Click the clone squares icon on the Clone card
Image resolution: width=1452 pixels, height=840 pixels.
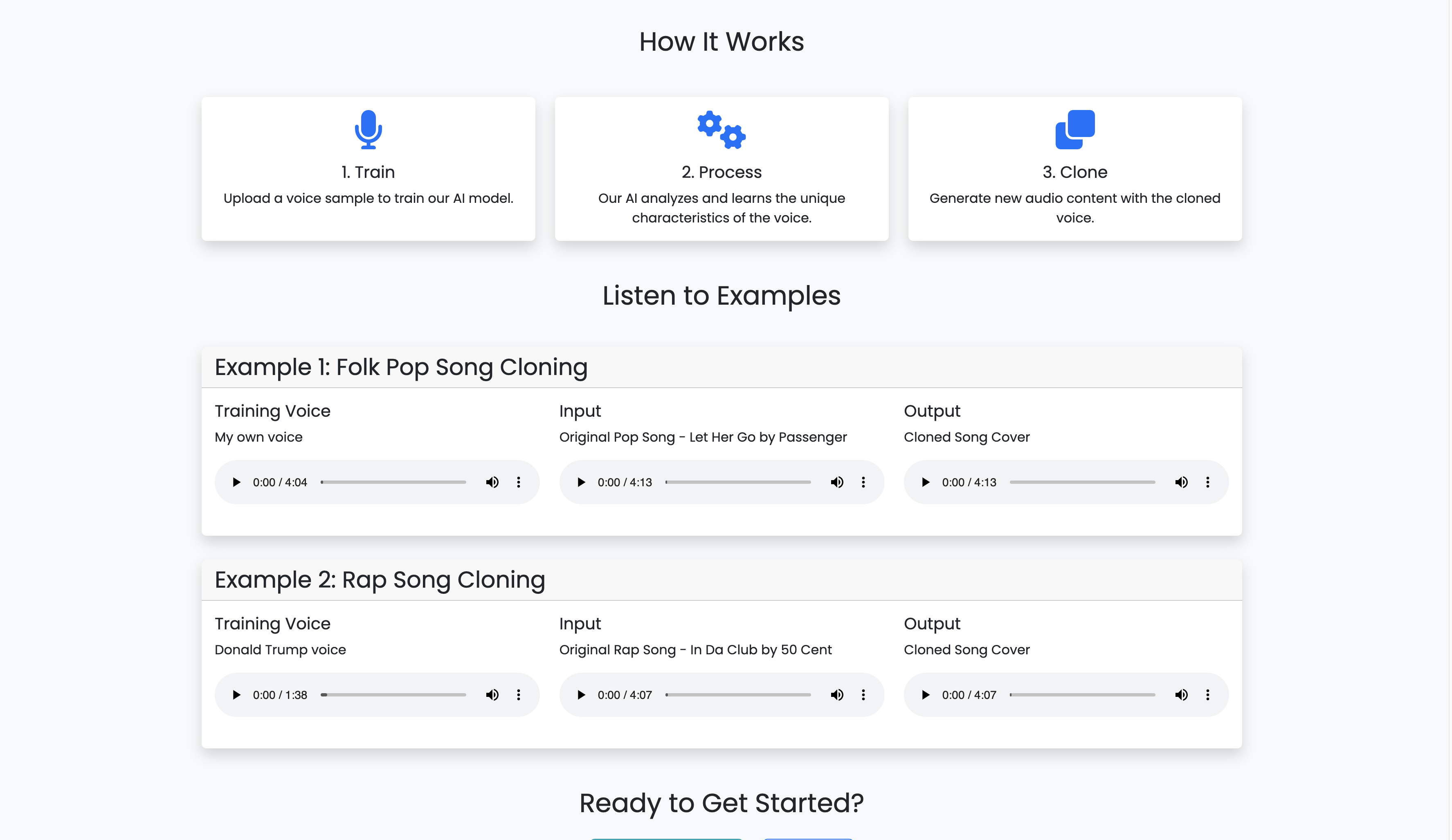point(1074,130)
